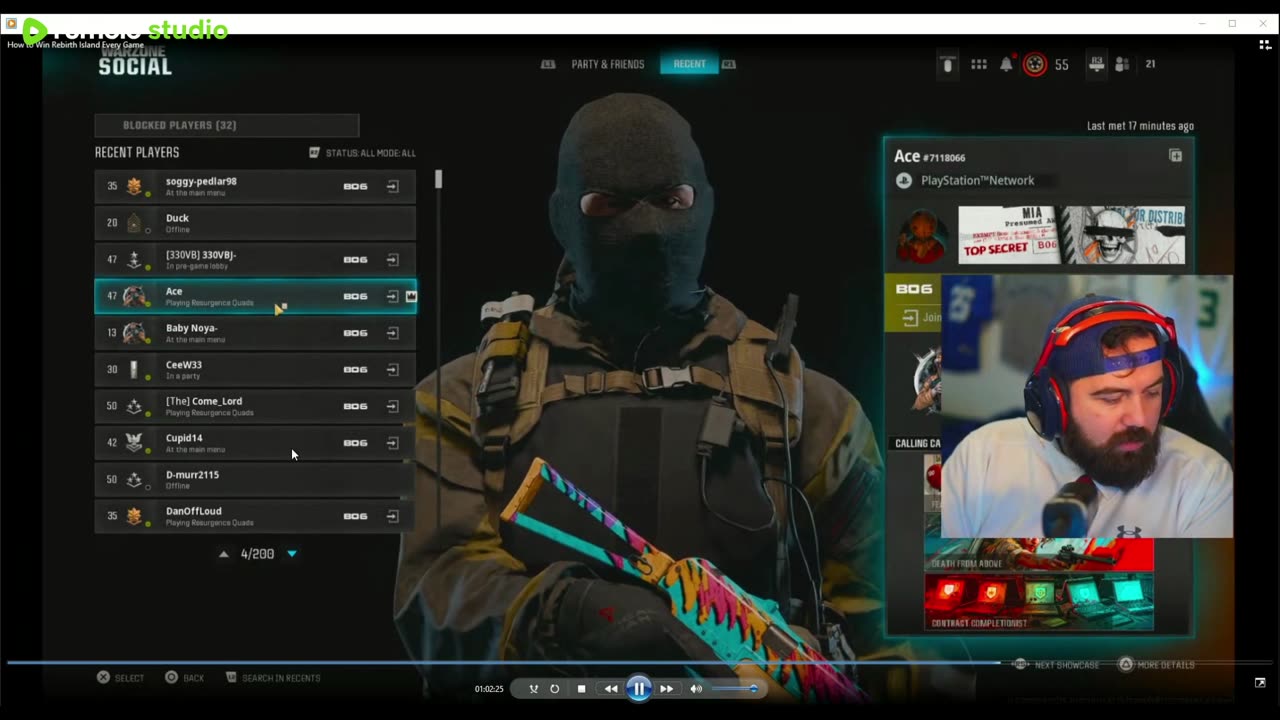1280x720 pixels.
Task: Select the DanOffLoud player row
Action: pyautogui.click(x=255, y=516)
